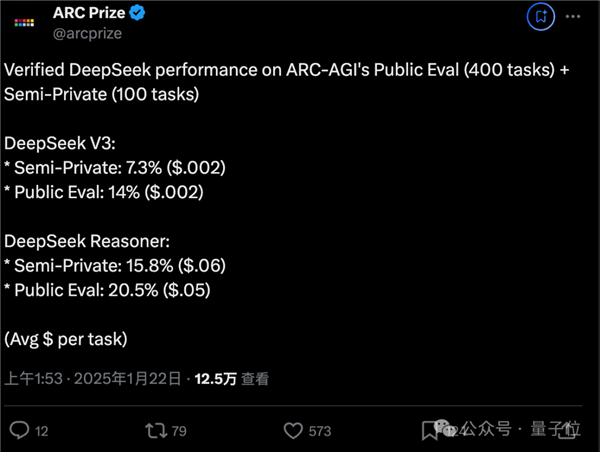
Task: Click the reply speech bubble icon
Action: point(18,430)
